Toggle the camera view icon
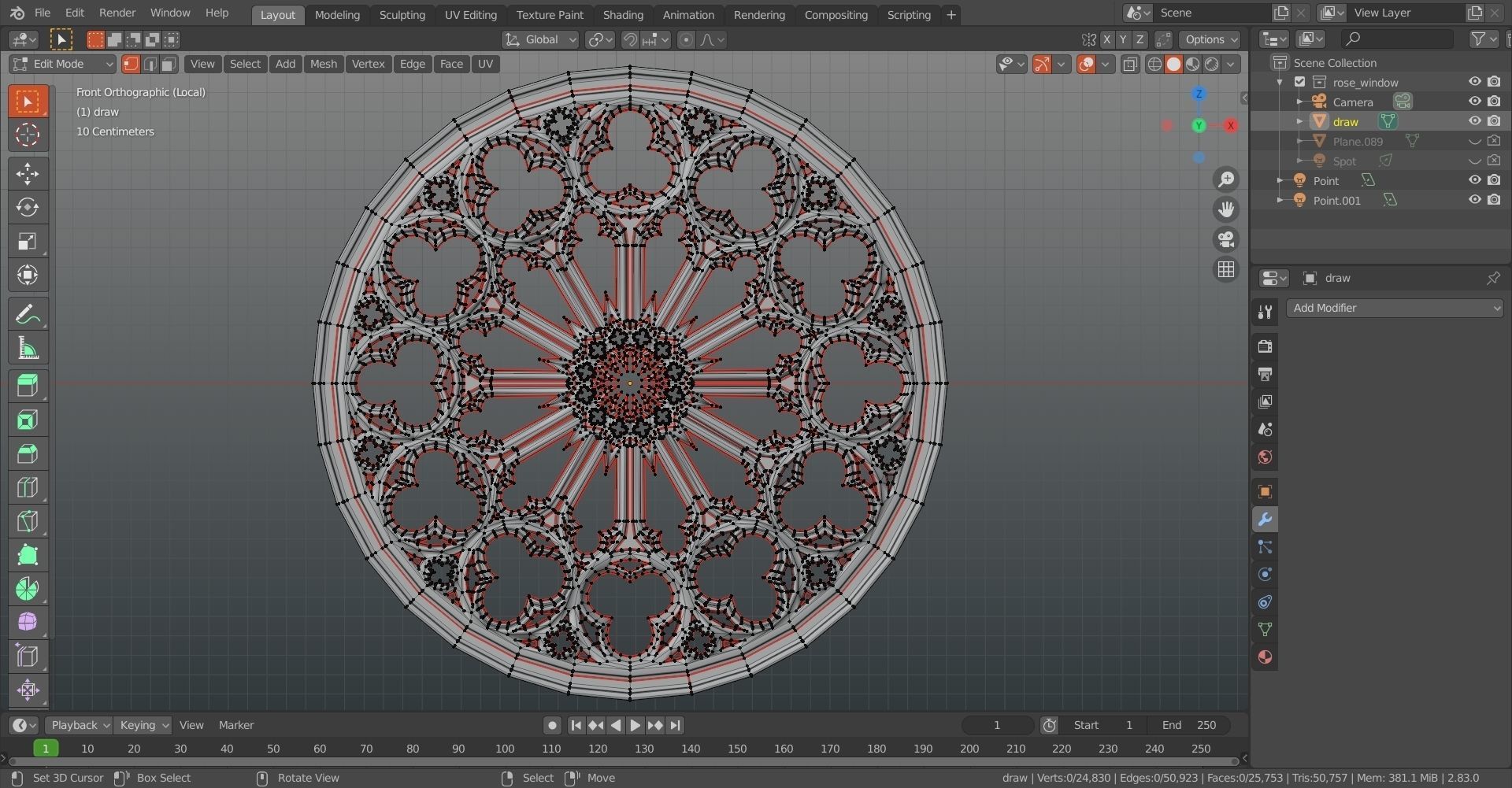Image resolution: width=1512 pixels, height=788 pixels. [1226, 239]
